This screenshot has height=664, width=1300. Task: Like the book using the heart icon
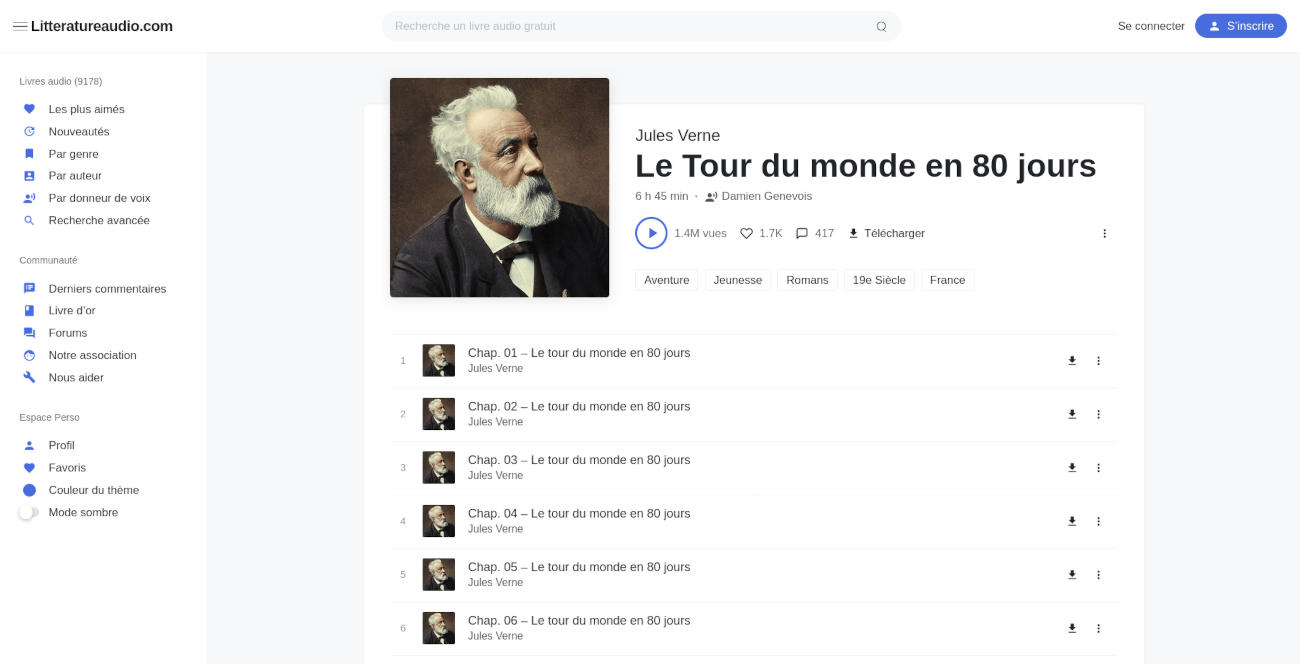[x=746, y=233]
